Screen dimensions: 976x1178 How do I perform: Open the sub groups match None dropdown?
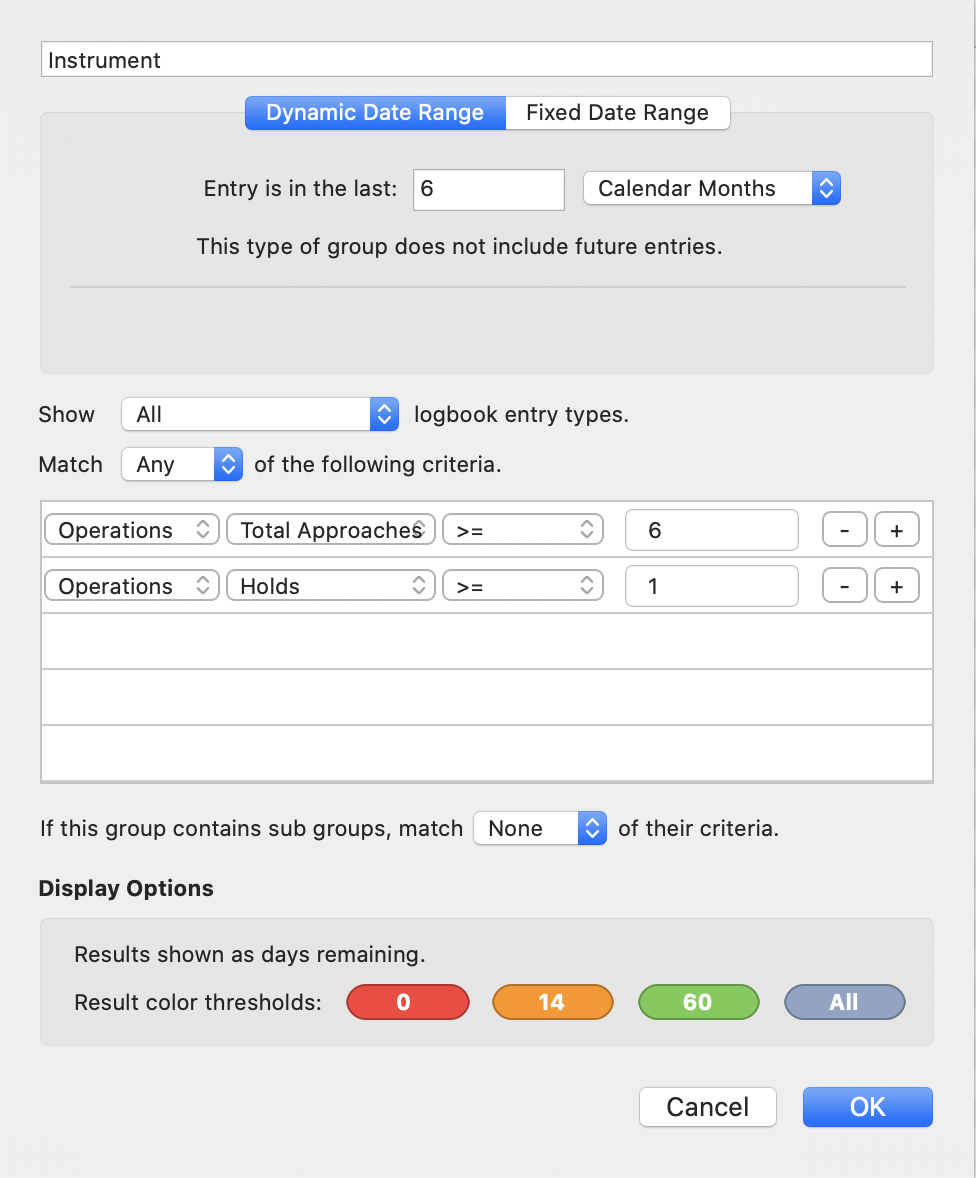coord(540,828)
